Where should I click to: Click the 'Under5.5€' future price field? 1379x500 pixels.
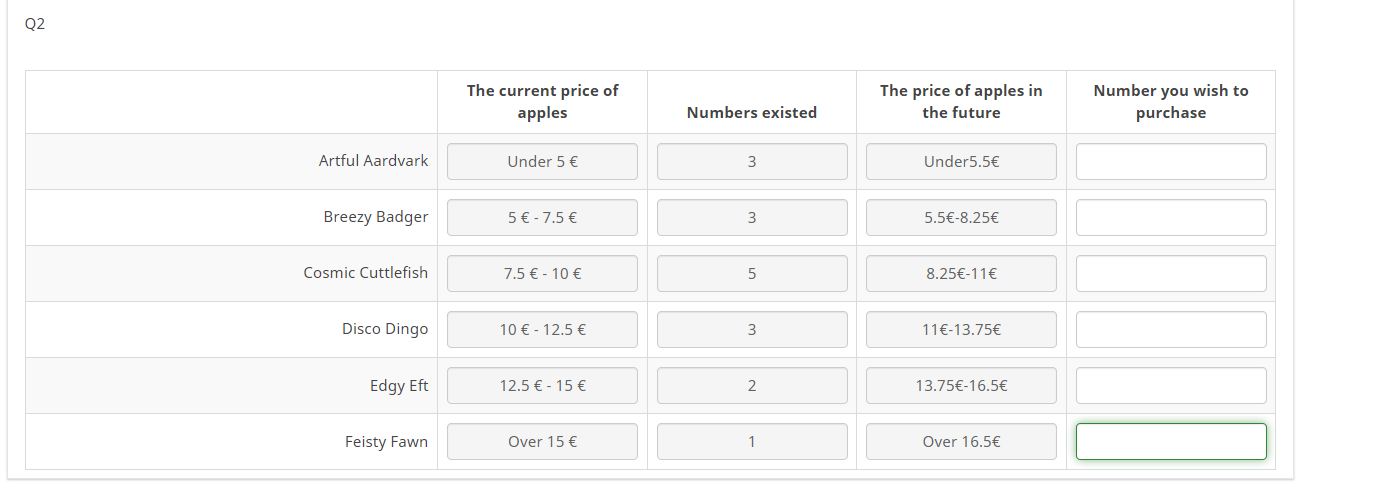click(961, 162)
